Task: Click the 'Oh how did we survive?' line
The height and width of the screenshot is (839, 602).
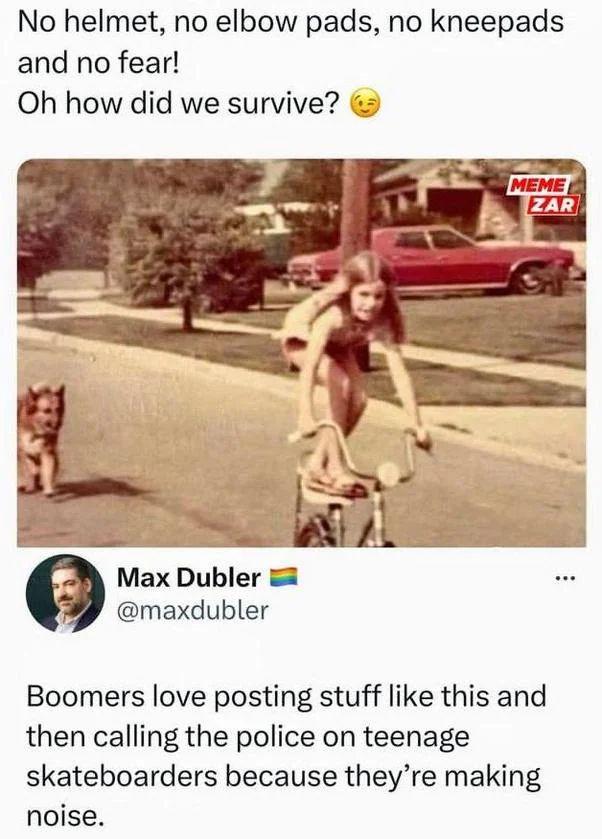Action: 179,104
